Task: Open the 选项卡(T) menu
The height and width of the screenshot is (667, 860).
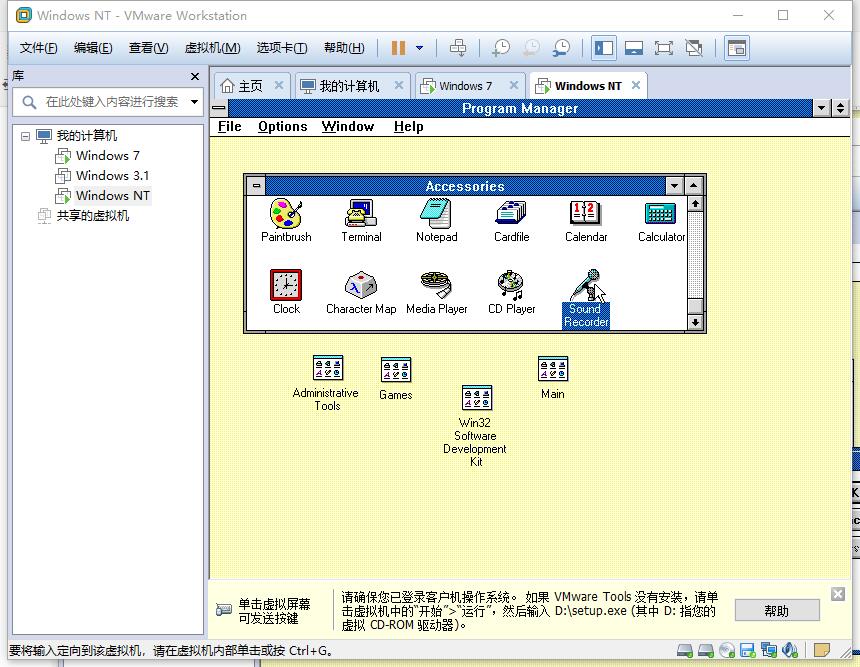Action: [281, 48]
